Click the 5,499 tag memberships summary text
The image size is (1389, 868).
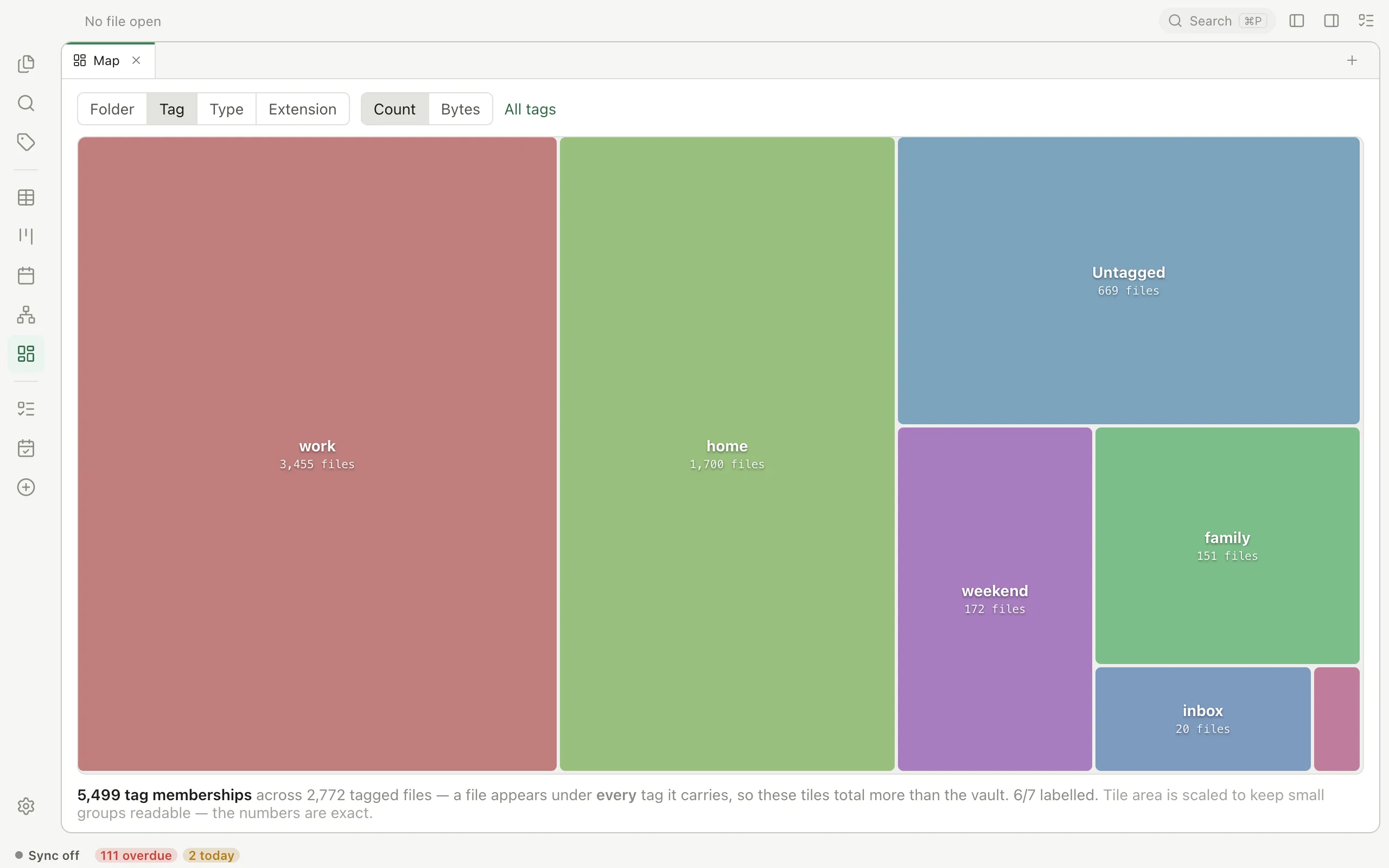pyautogui.click(x=164, y=795)
